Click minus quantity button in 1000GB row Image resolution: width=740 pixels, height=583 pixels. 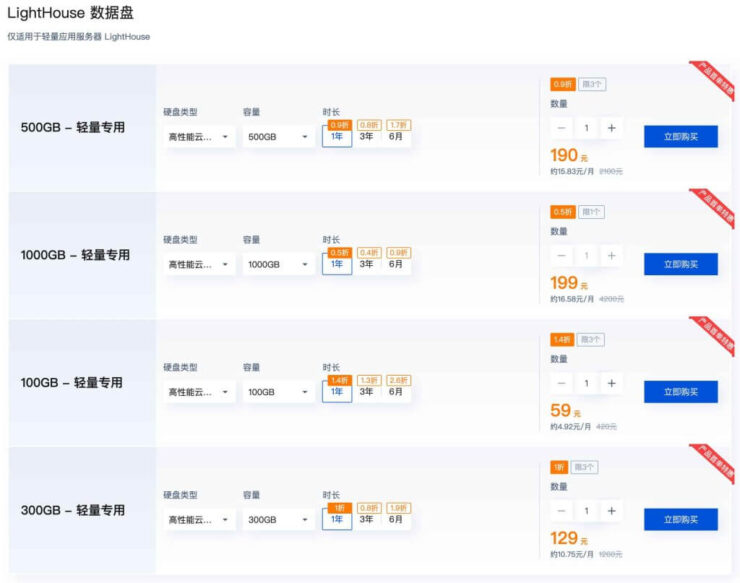[x=562, y=255]
